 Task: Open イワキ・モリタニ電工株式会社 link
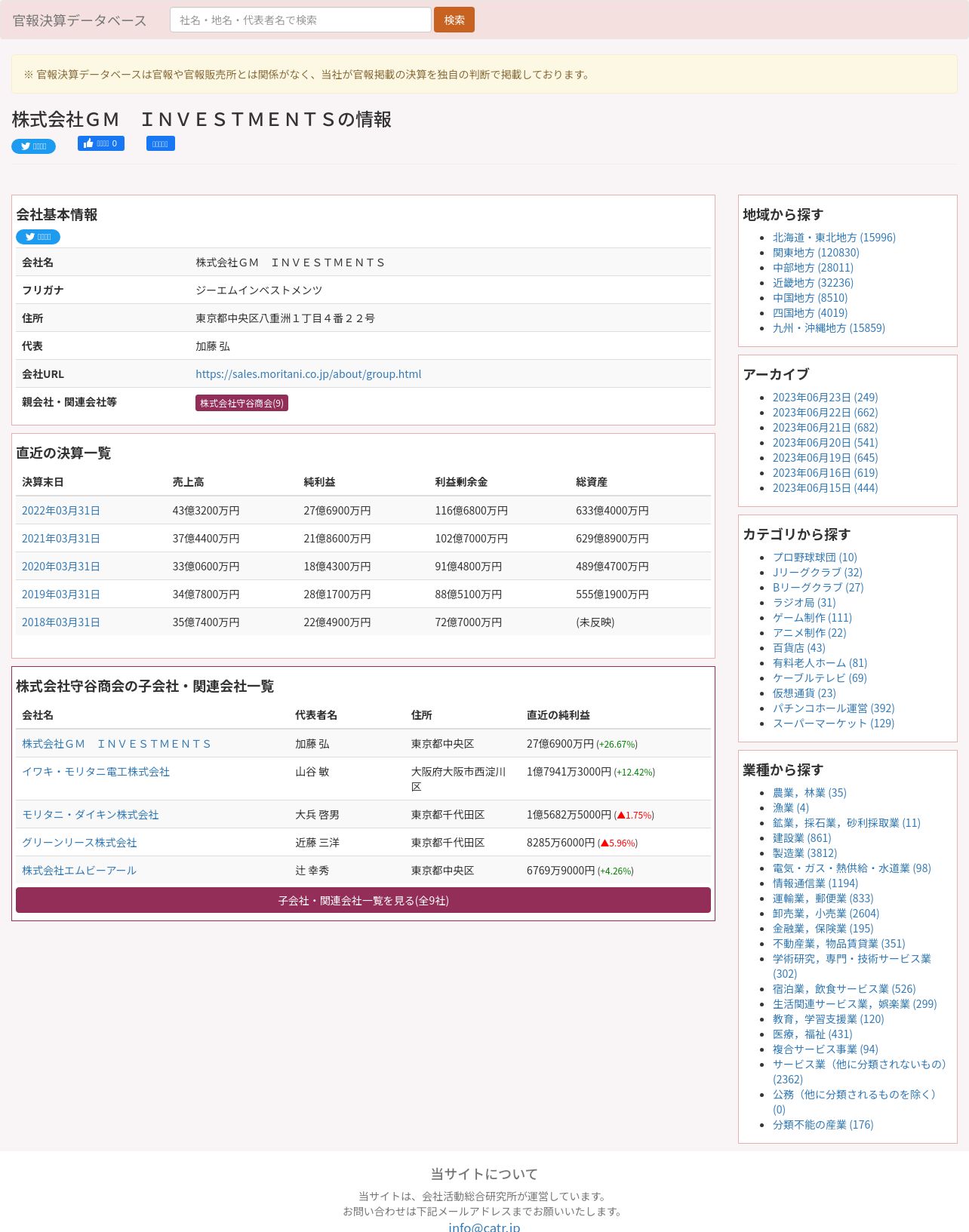tap(96, 772)
